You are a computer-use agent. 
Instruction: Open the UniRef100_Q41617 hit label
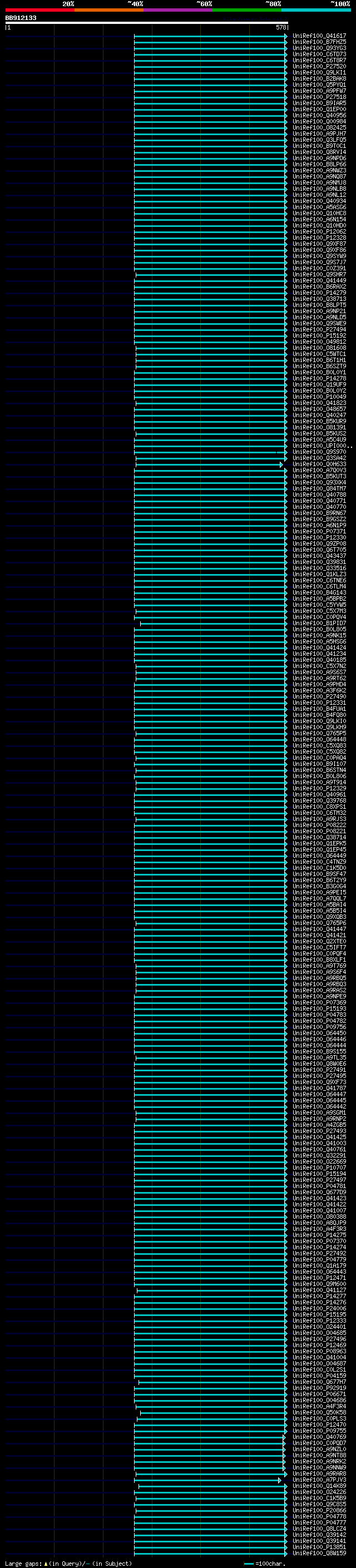coord(319,36)
